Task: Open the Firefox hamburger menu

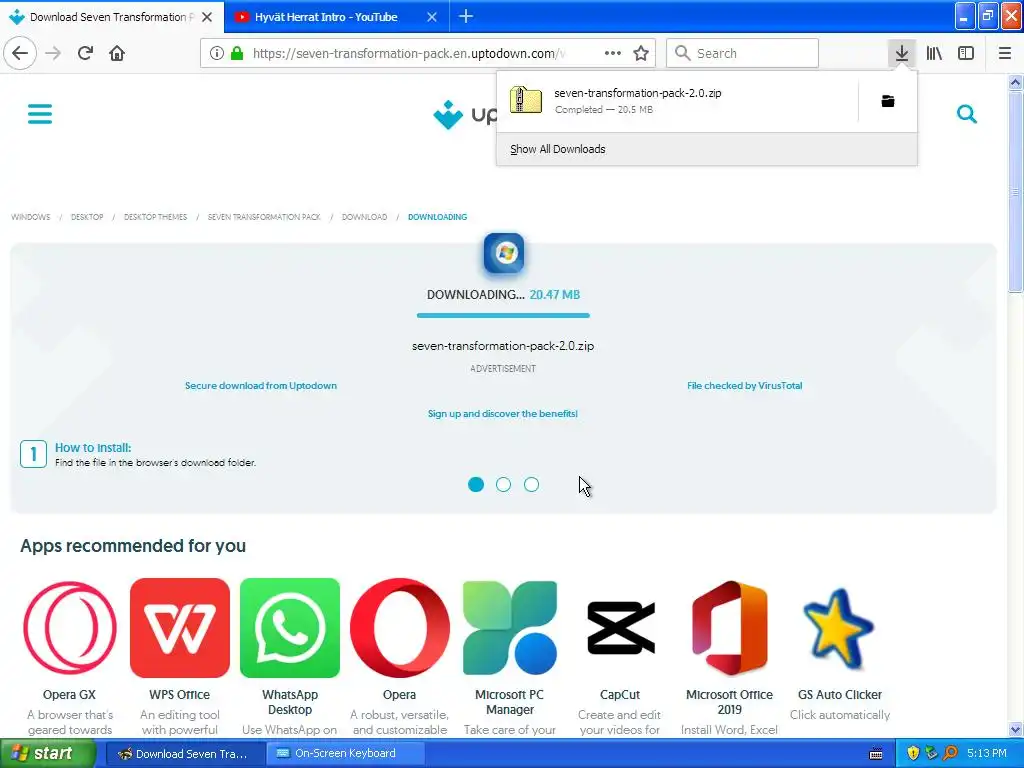Action: point(1004,53)
